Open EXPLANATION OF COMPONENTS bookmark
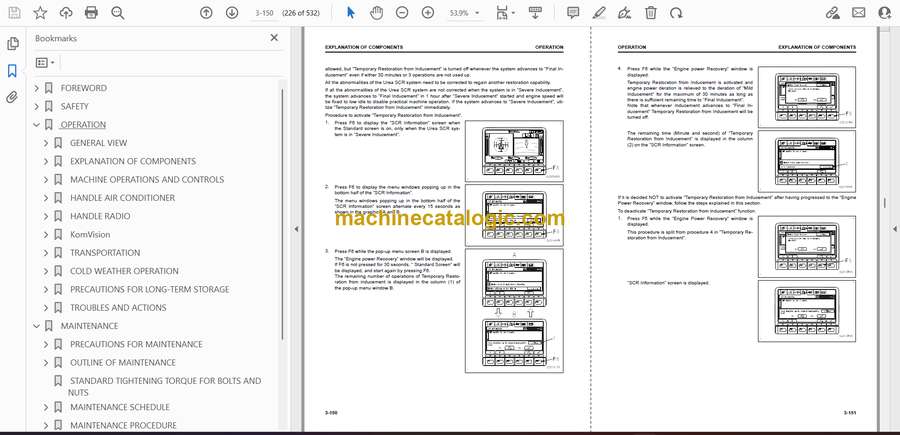900x435 pixels. (x=133, y=161)
